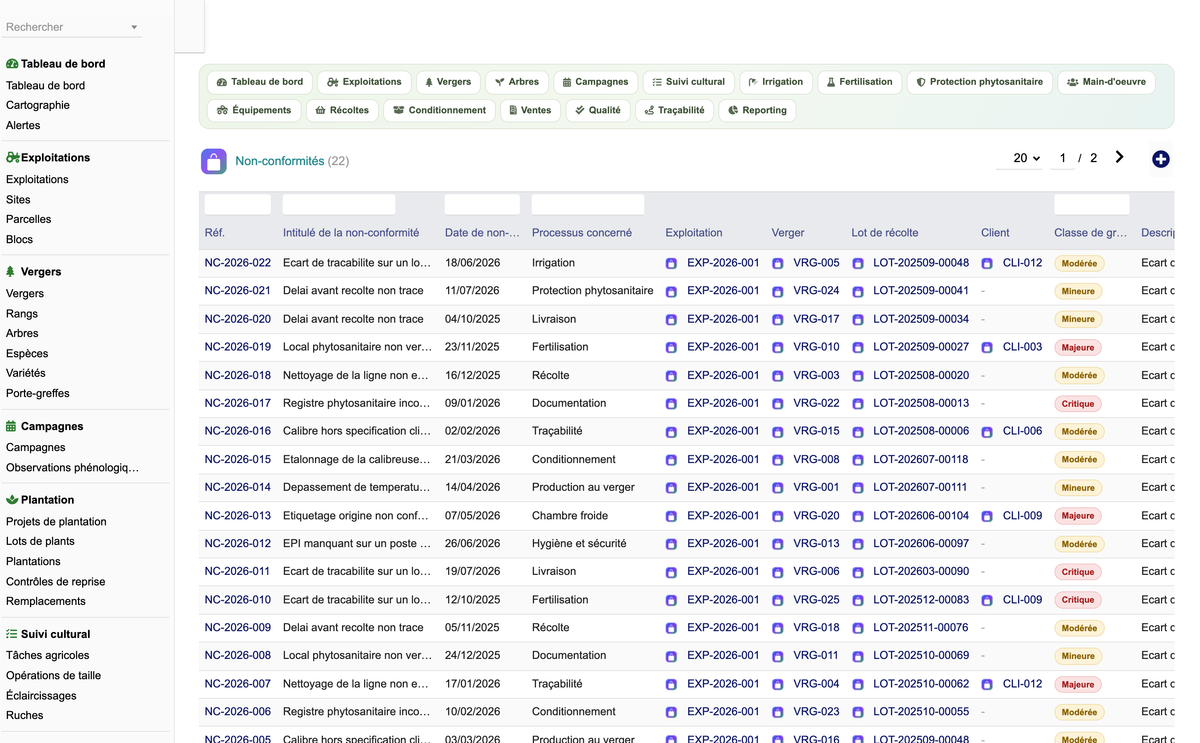Open verger link VRG-015
1200x743 pixels.
click(816, 431)
